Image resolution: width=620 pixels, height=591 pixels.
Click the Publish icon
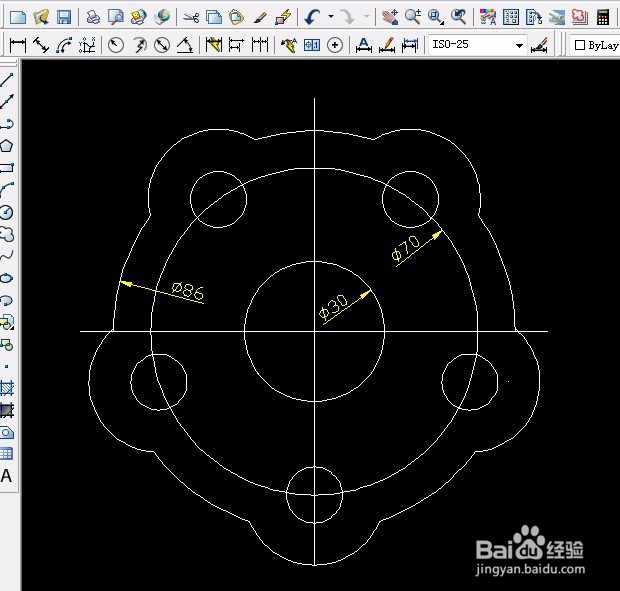point(138,17)
